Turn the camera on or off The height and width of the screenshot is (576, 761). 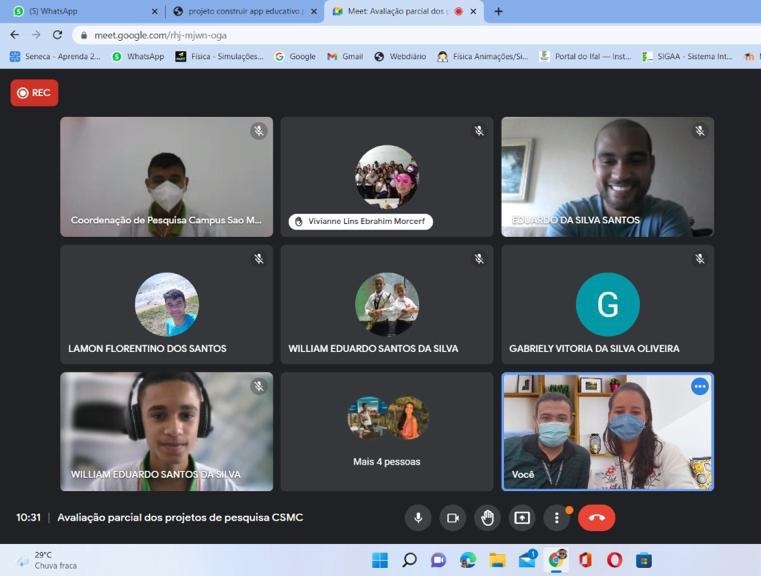pyautogui.click(x=452, y=517)
